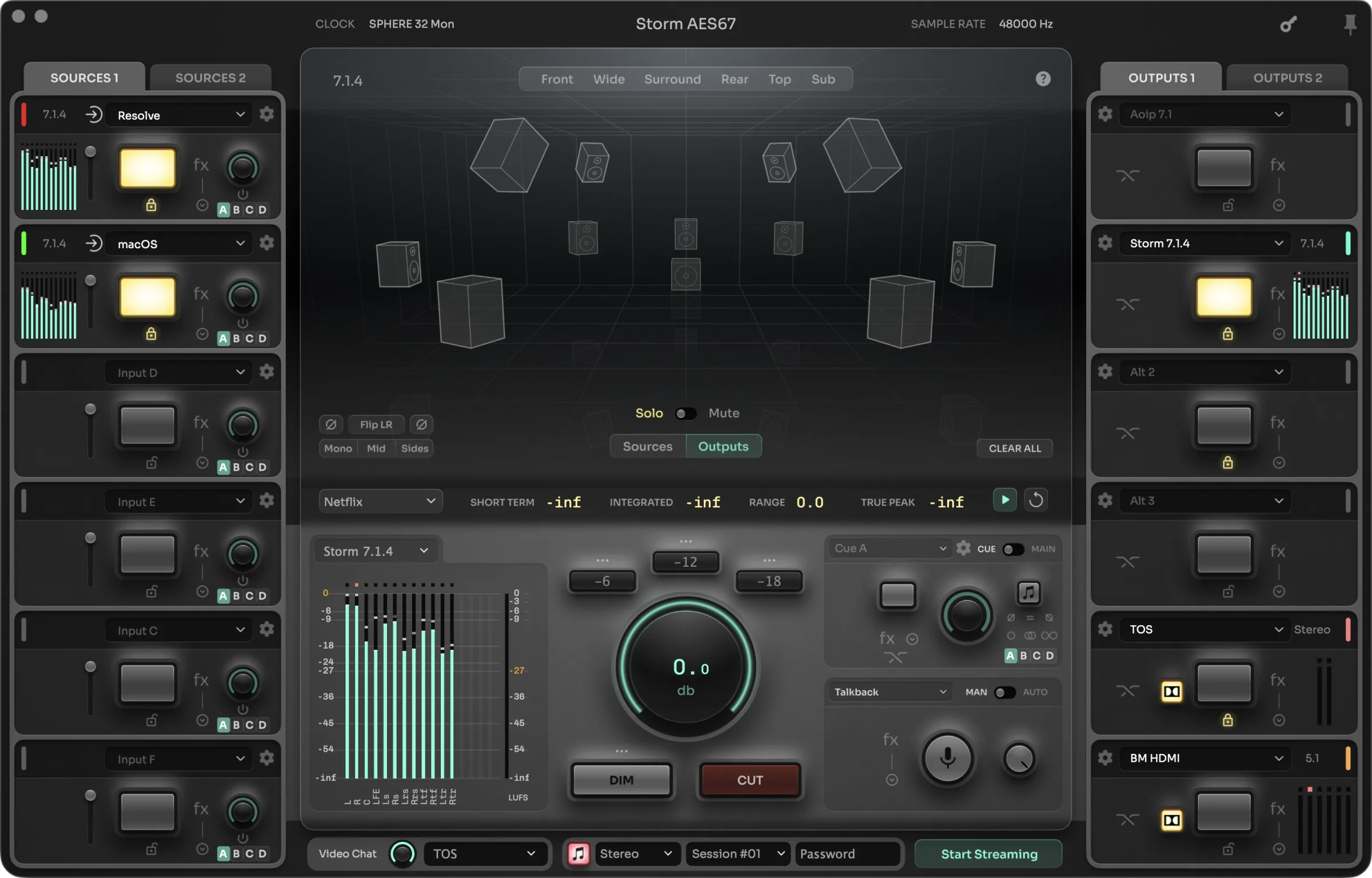Click the DIM button
The height and width of the screenshot is (878, 1372).
click(x=621, y=780)
